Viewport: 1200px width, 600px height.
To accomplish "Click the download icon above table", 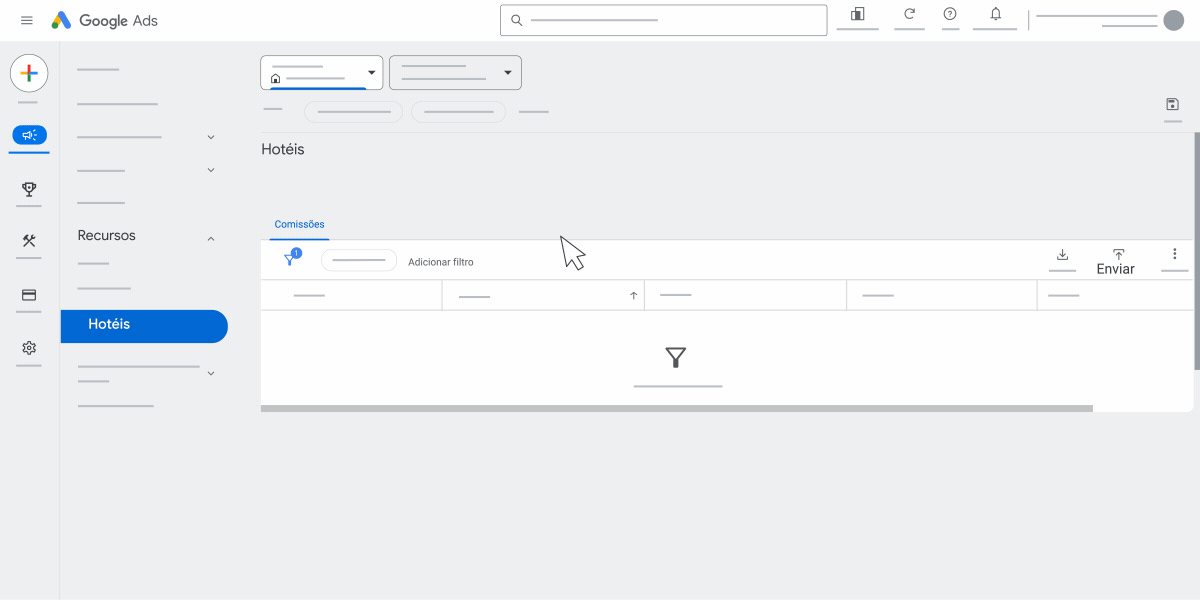I will [x=1062, y=255].
